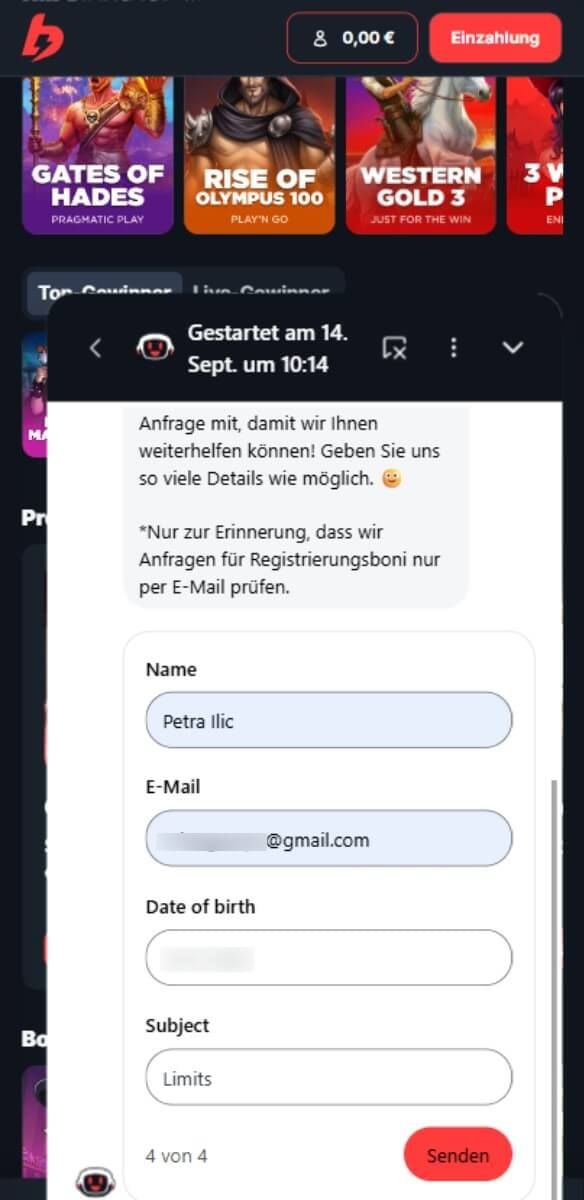Click the user account balance button
Image resolution: width=584 pixels, height=1200 pixels.
pos(352,38)
